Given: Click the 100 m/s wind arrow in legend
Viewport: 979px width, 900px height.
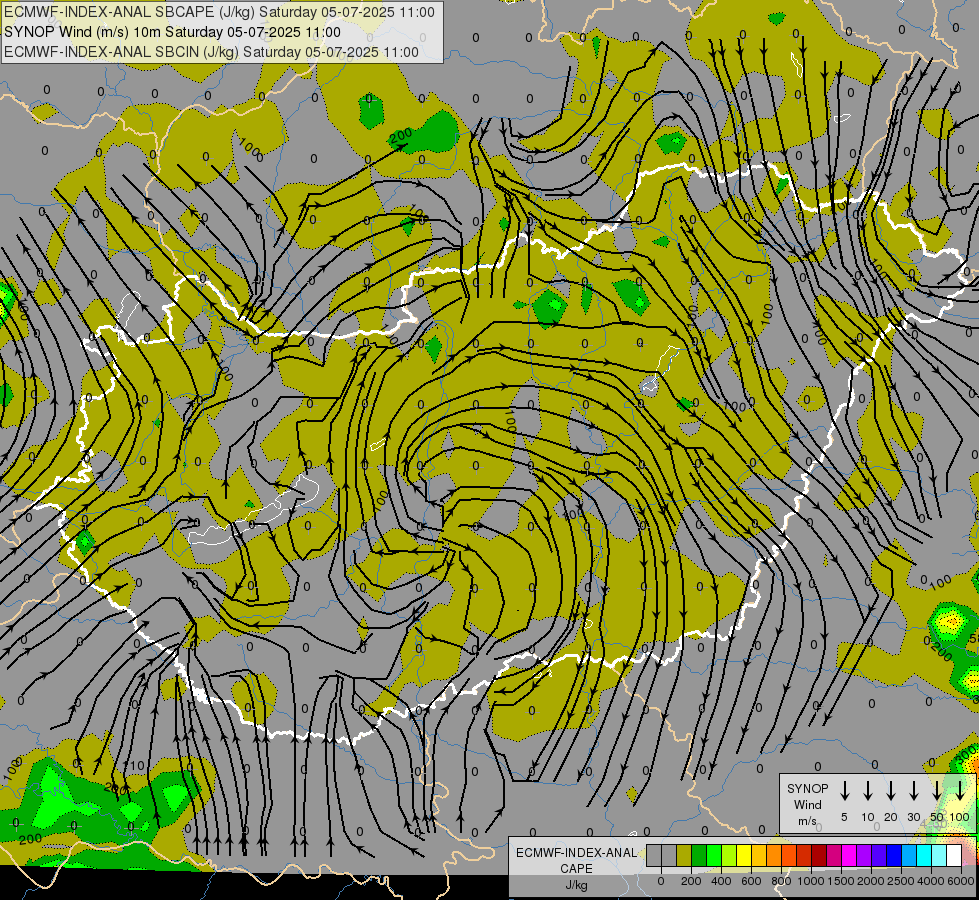Looking at the screenshot, I should (x=960, y=790).
